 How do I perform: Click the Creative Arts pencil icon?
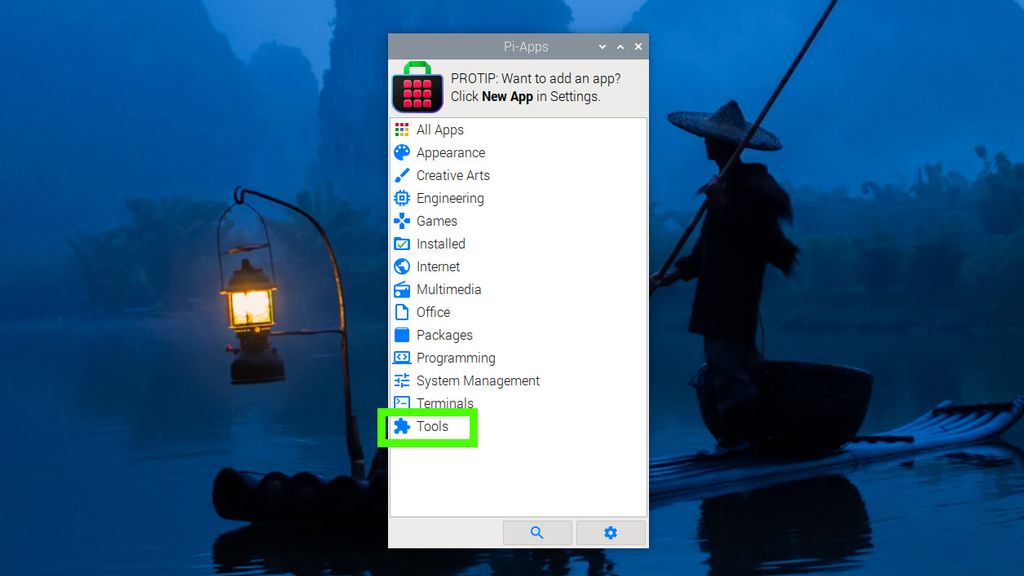pyautogui.click(x=401, y=175)
